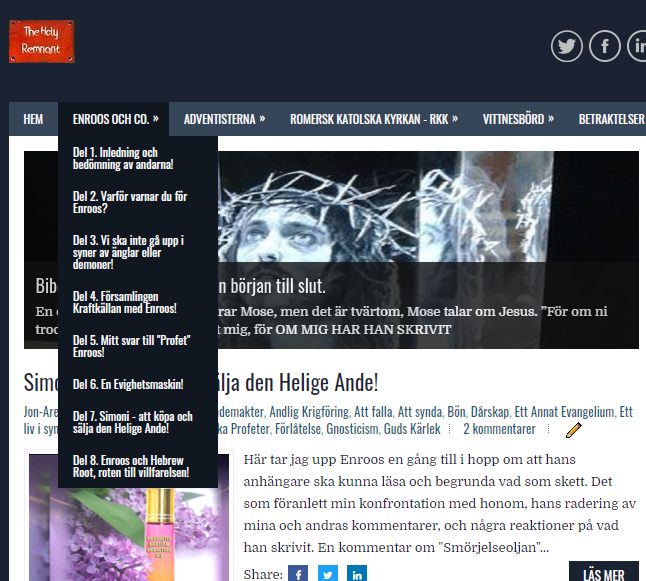The height and width of the screenshot is (581, 646).
Task: Open the Andlig Krigföring category link
Action: 309,412
